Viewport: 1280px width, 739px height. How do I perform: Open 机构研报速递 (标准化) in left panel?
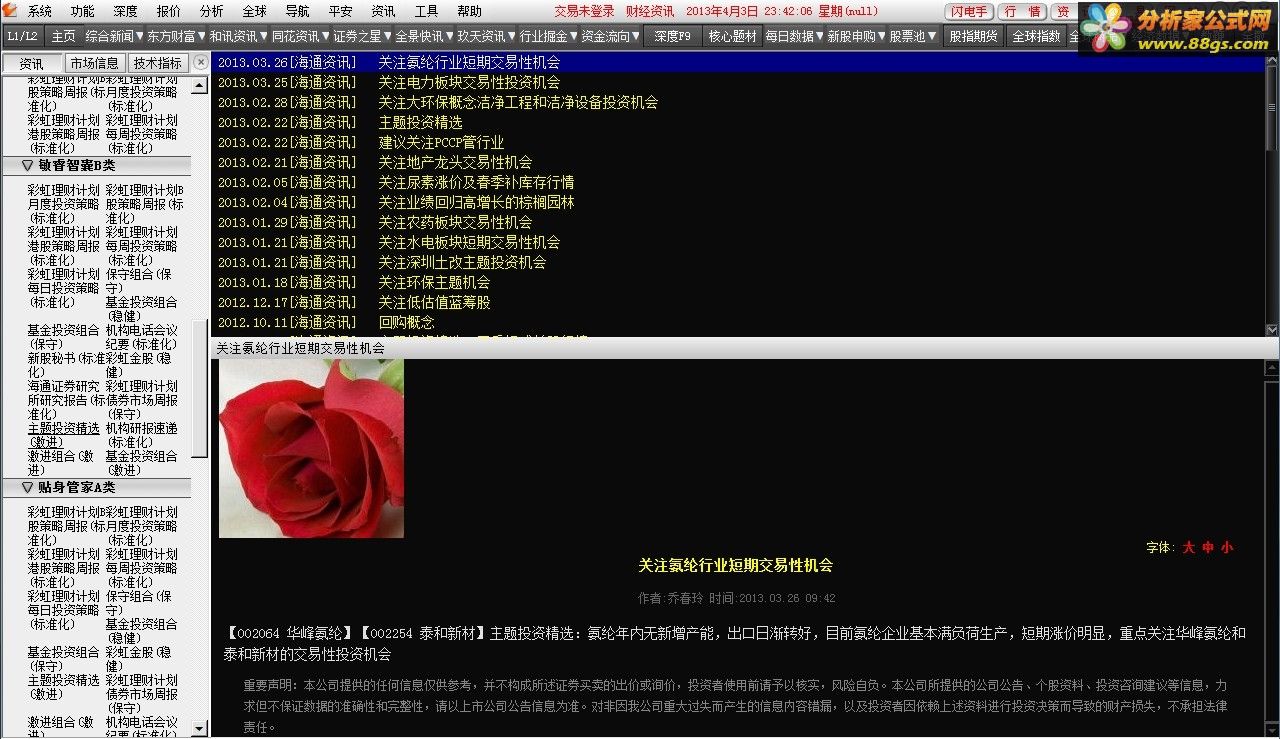click(x=142, y=435)
